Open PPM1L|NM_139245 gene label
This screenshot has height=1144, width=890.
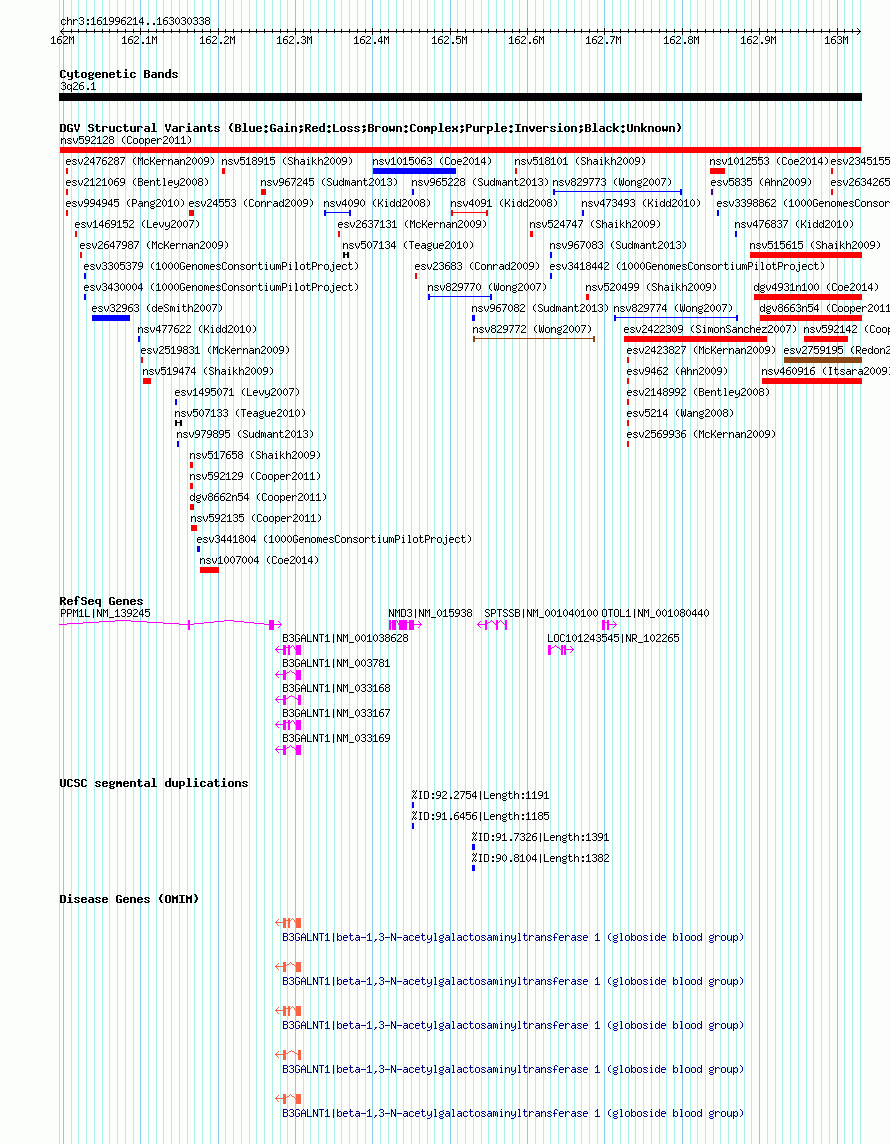point(105,614)
